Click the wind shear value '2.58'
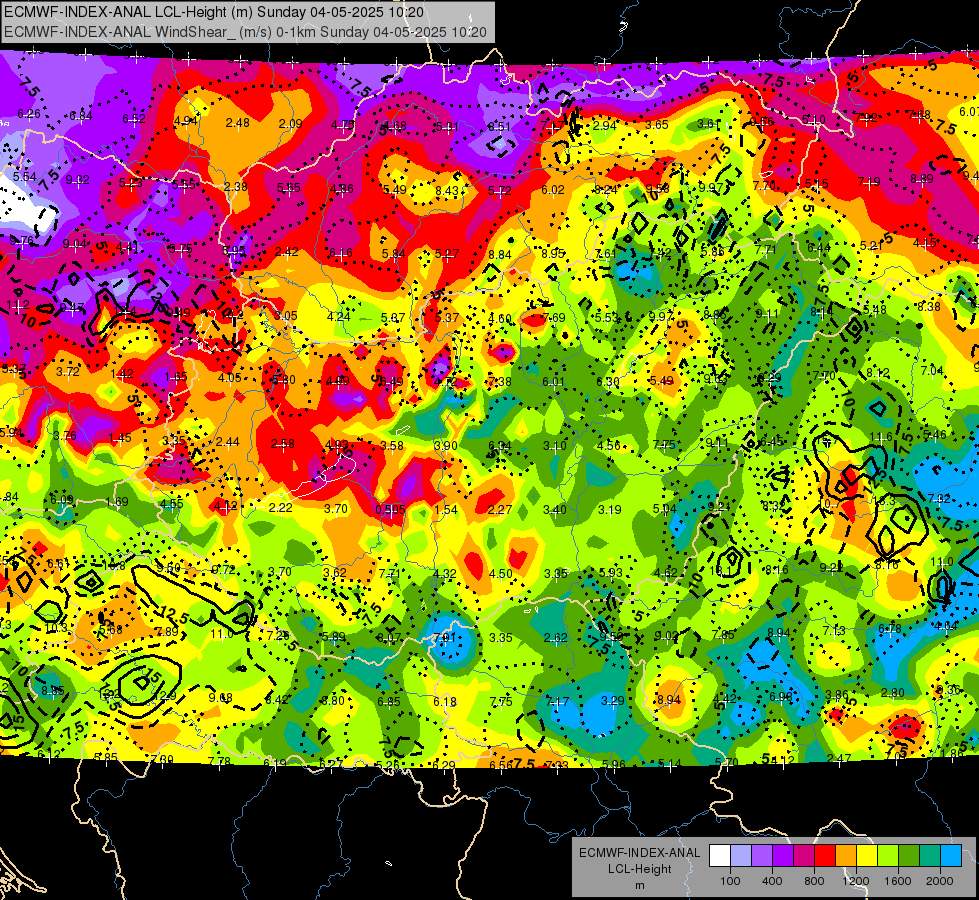The height and width of the screenshot is (900, 979). click(x=282, y=444)
